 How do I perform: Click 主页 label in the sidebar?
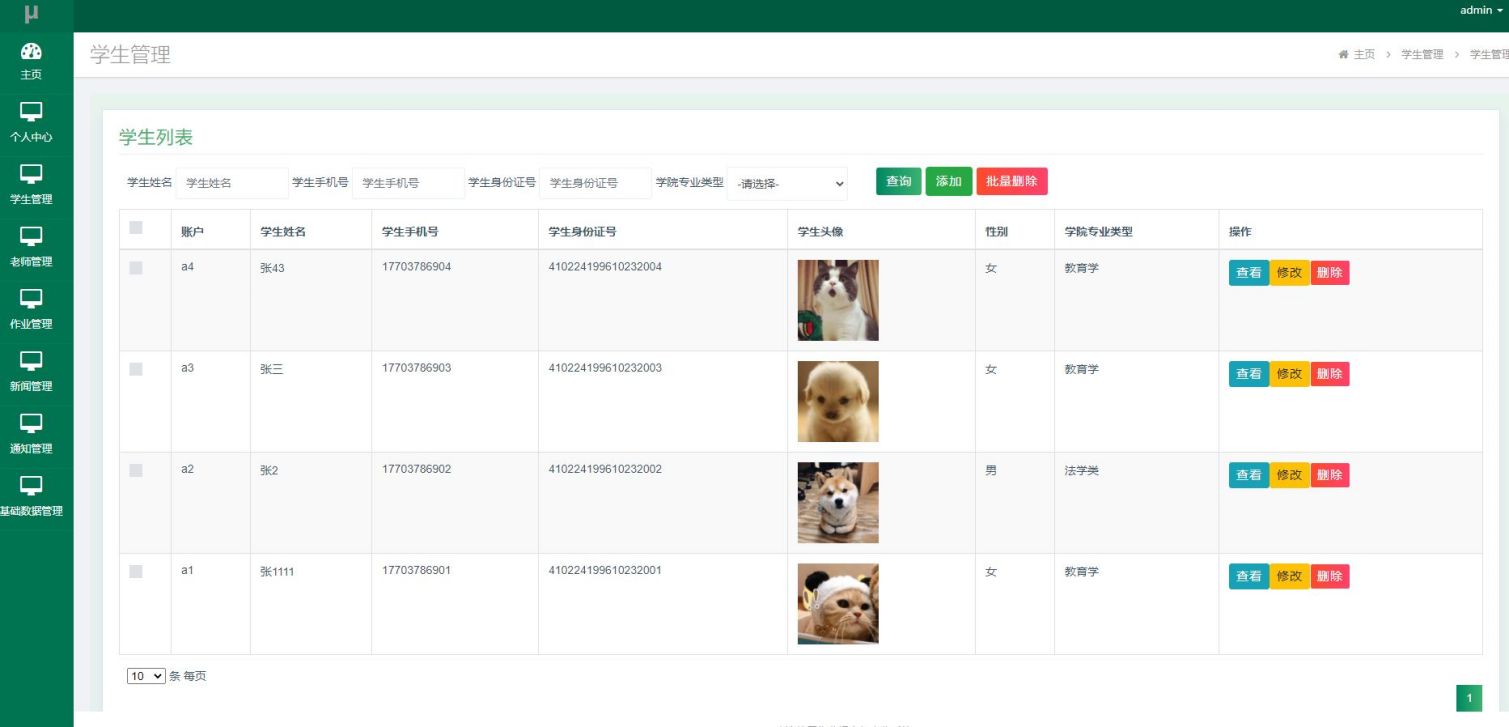(31, 75)
